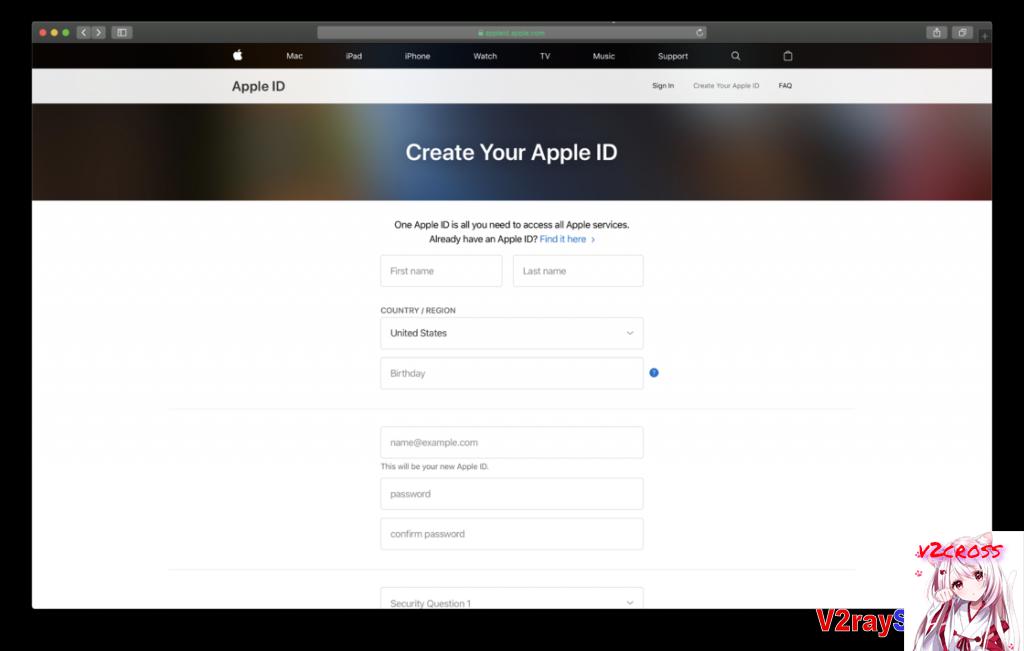The width and height of the screenshot is (1024, 651).
Task: Open the Security Question 1 dropdown
Action: coord(512,598)
